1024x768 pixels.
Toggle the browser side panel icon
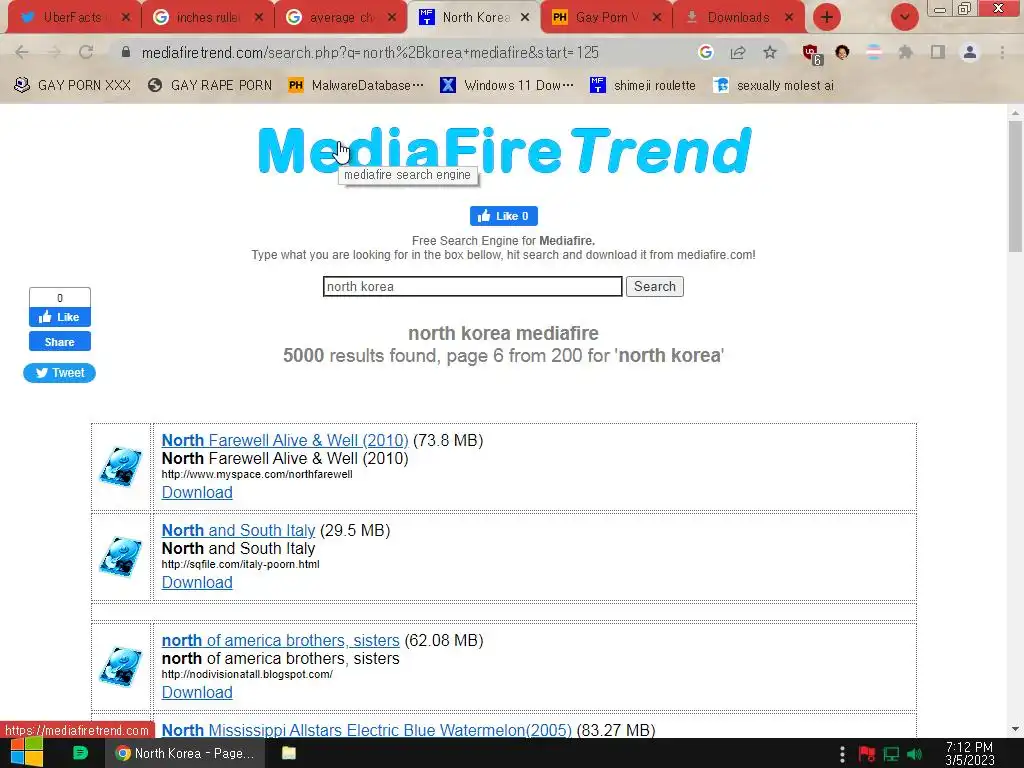(x=938, y=52)
